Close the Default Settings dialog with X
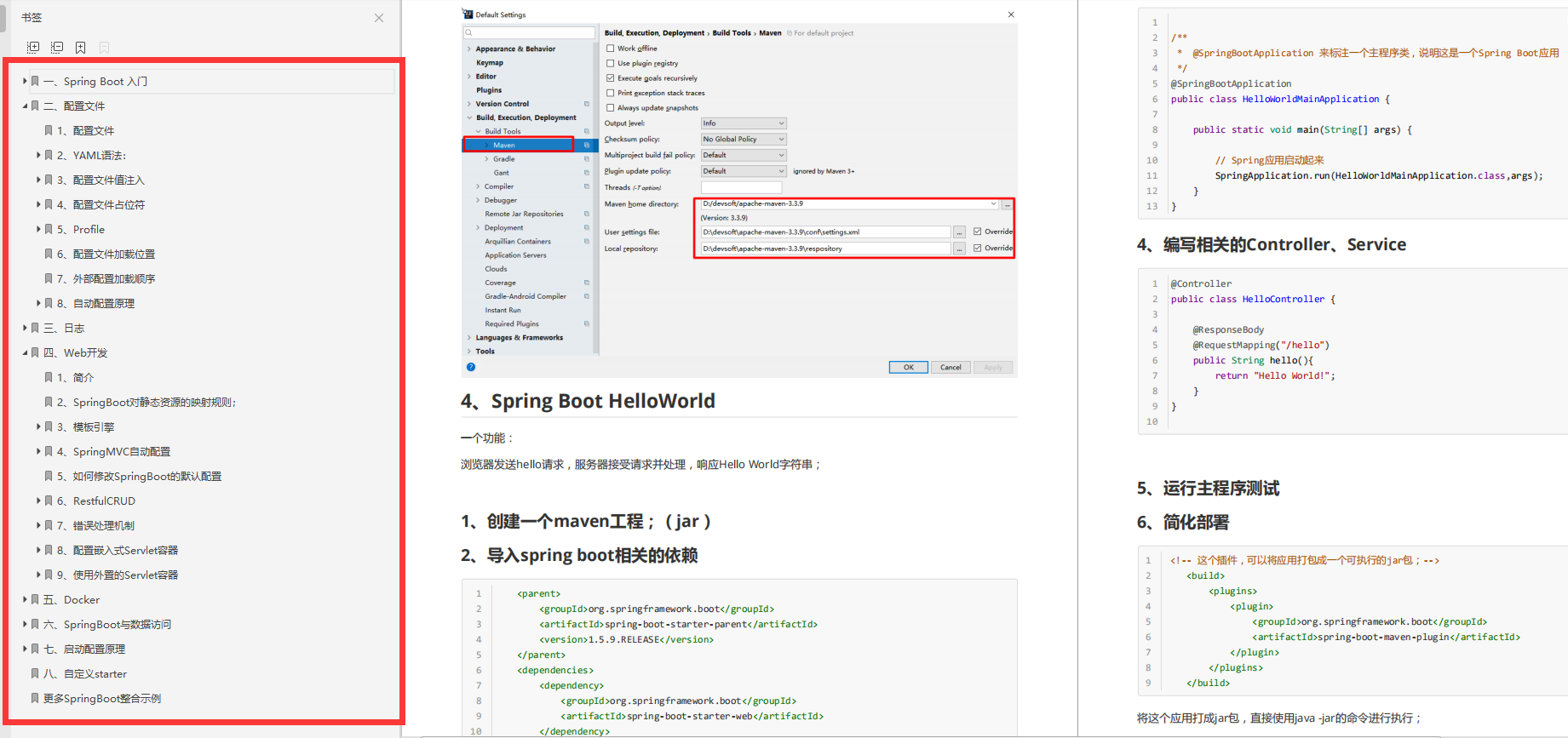Screen dimensions: 1568x738 tap(1011, 14)
